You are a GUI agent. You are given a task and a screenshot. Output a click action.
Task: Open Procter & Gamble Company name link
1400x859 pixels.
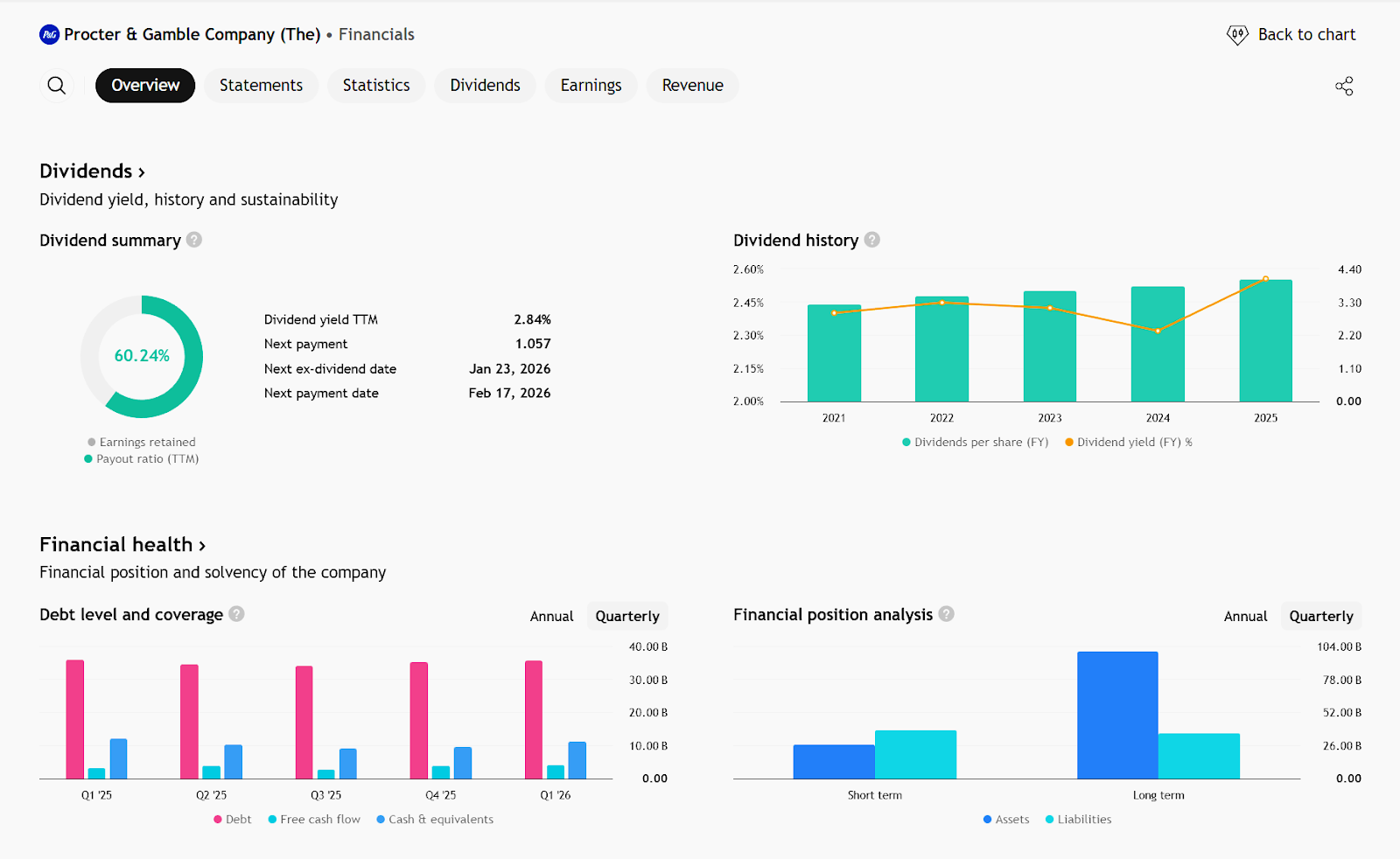coord(192,35)
